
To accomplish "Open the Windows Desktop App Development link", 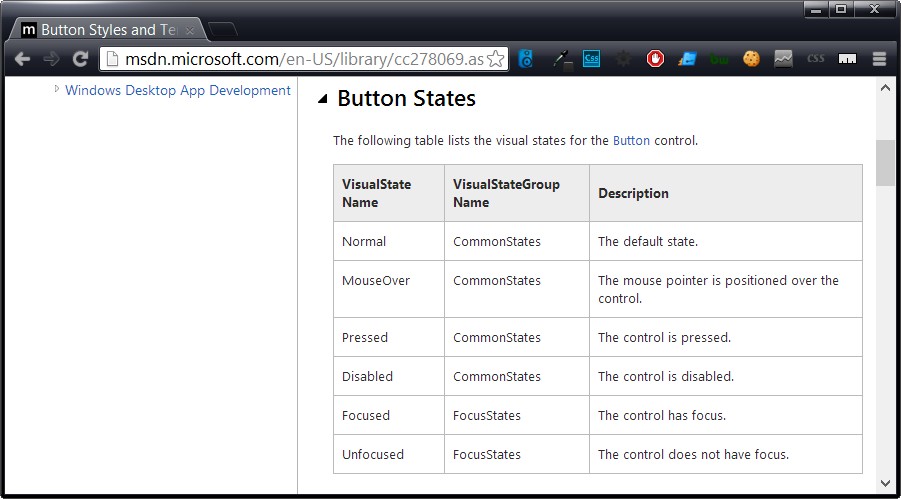I will pos(178,90).
